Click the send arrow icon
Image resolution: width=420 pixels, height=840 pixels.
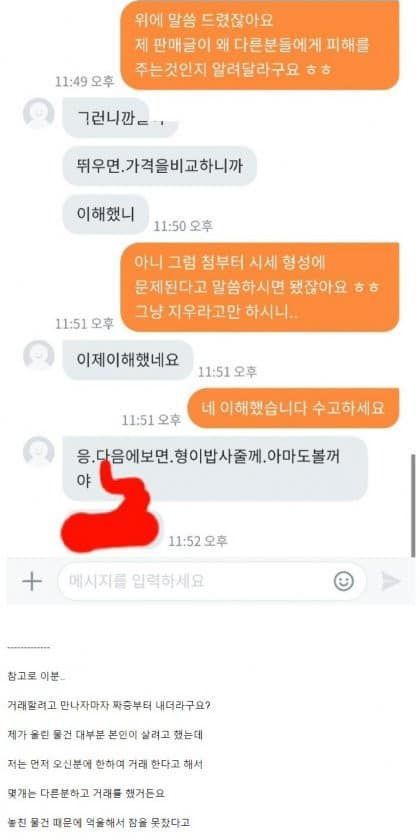tap(391, 581)
